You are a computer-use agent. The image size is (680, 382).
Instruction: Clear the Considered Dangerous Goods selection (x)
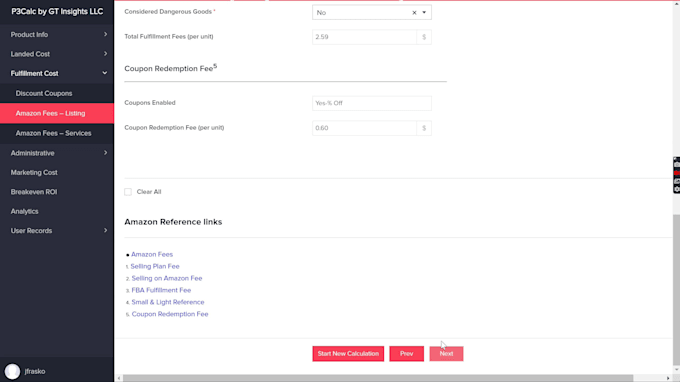414,13
